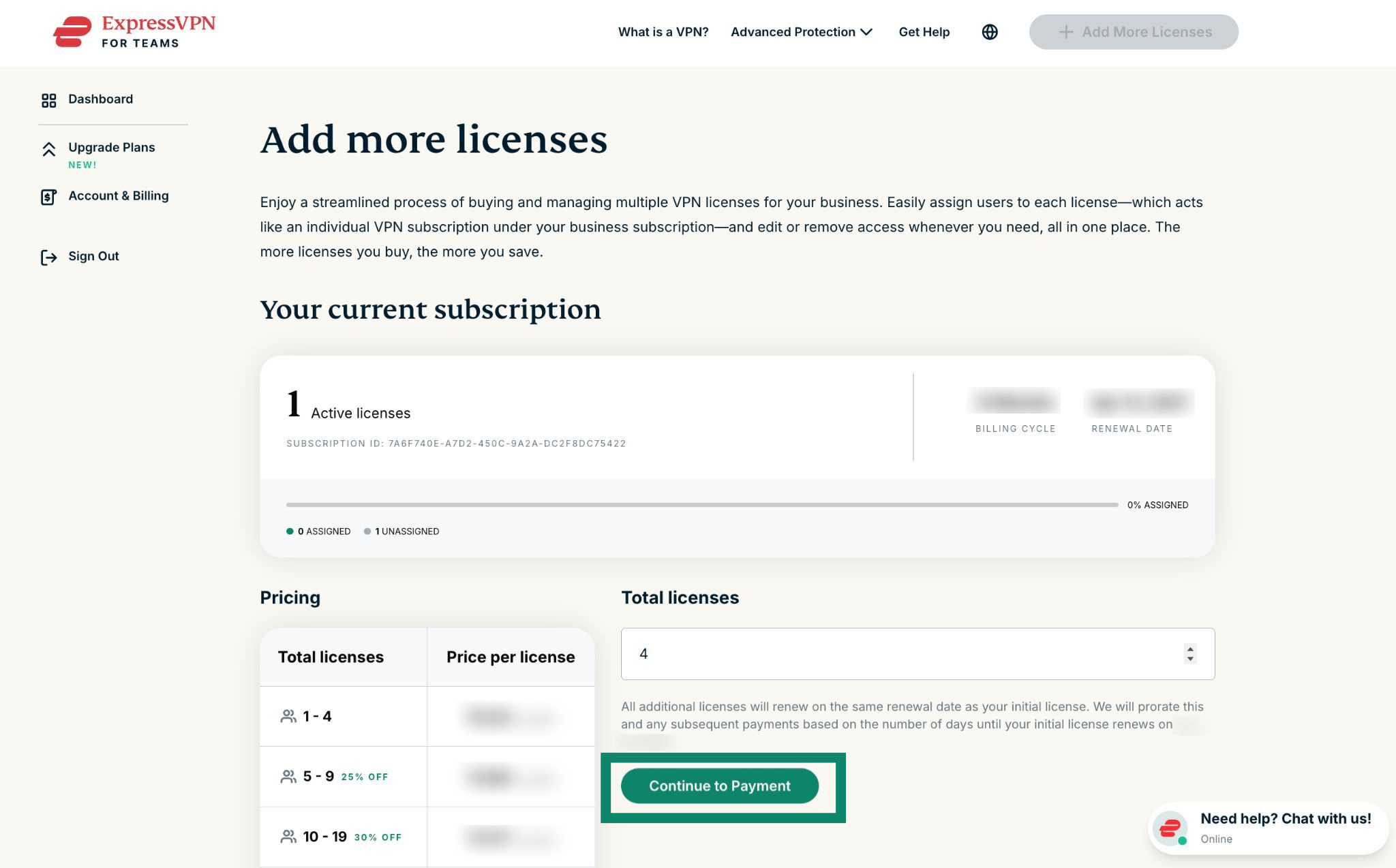The height and width of the screenshot is (868, 1396).
Task: Decrease total licenses with the down arrow
Action: (1190, 659)
